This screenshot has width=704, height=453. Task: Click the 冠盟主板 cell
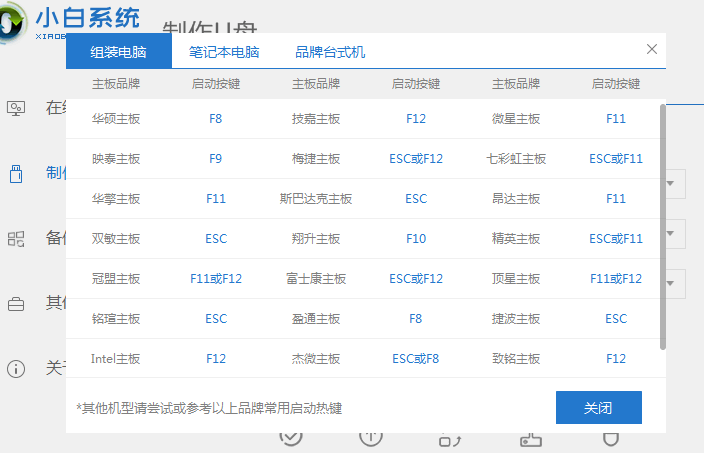coord(116,279)
